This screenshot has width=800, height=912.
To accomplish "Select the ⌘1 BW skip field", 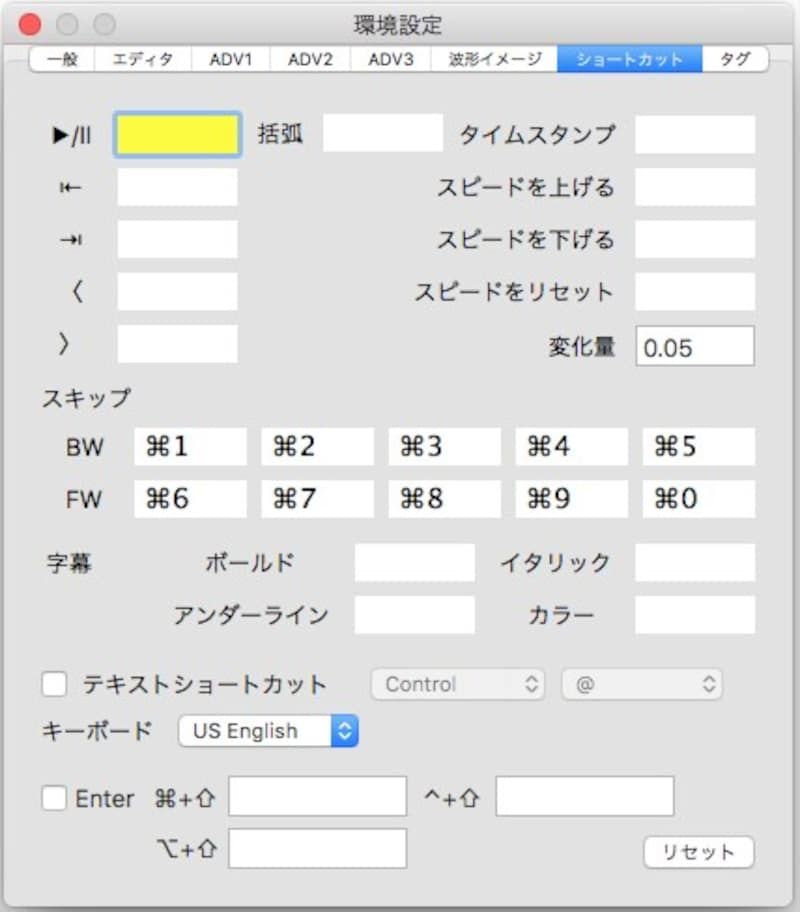I will [x=190, y=446].
